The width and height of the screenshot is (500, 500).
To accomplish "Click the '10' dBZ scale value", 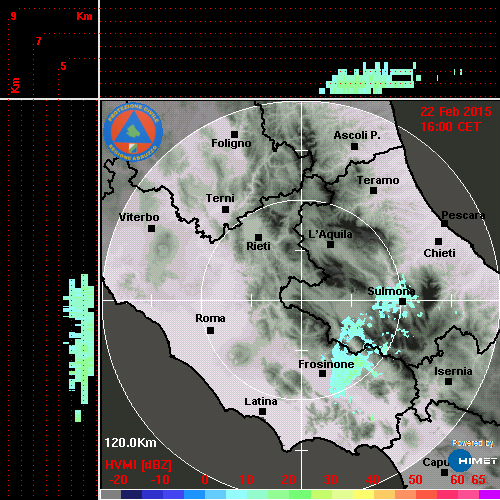I will point(247,480).
